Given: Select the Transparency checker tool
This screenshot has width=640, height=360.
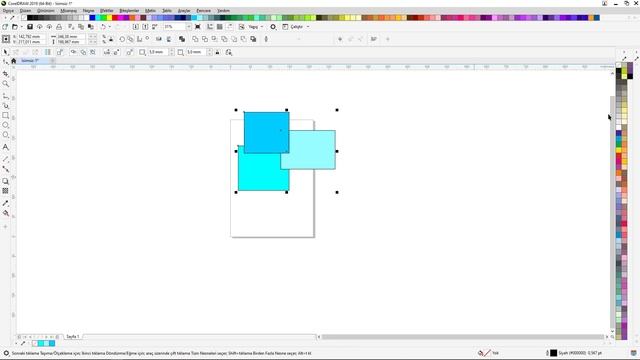Looking at the screenshot, I should [x=5, y=191].
